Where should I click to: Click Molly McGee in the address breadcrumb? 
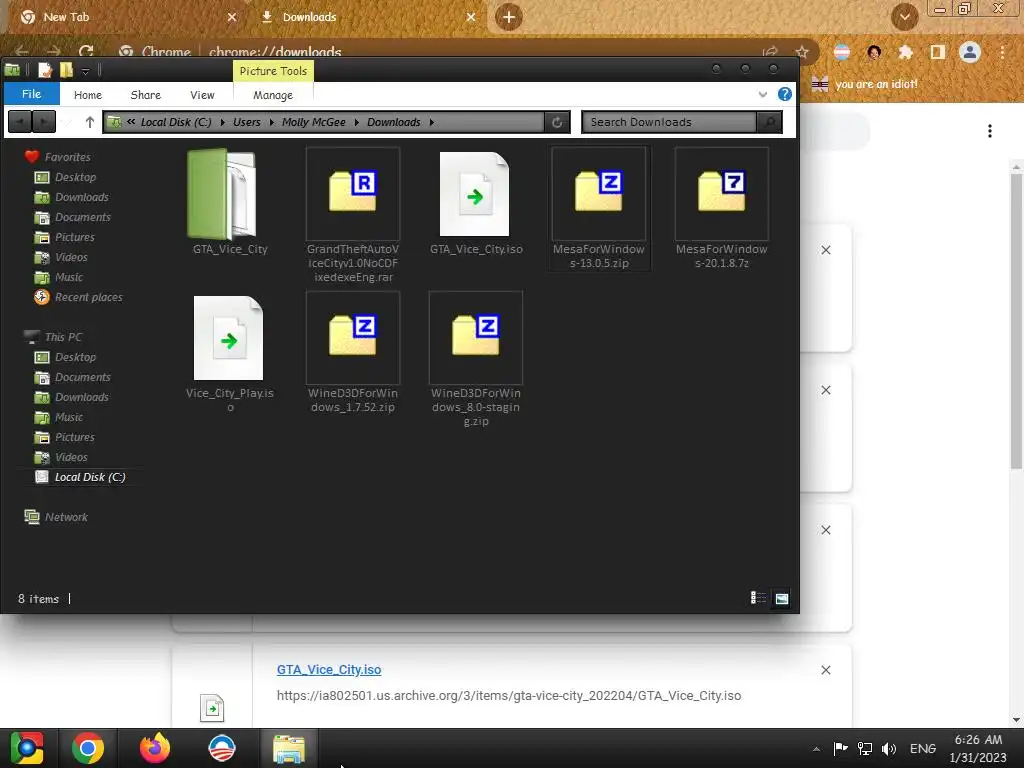[x=313, y=122]
